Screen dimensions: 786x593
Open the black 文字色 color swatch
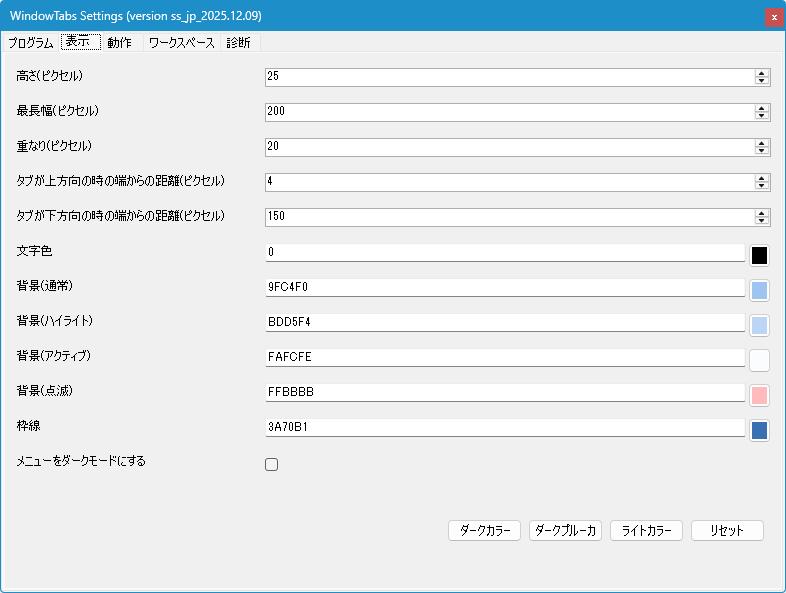coord(759,255)
